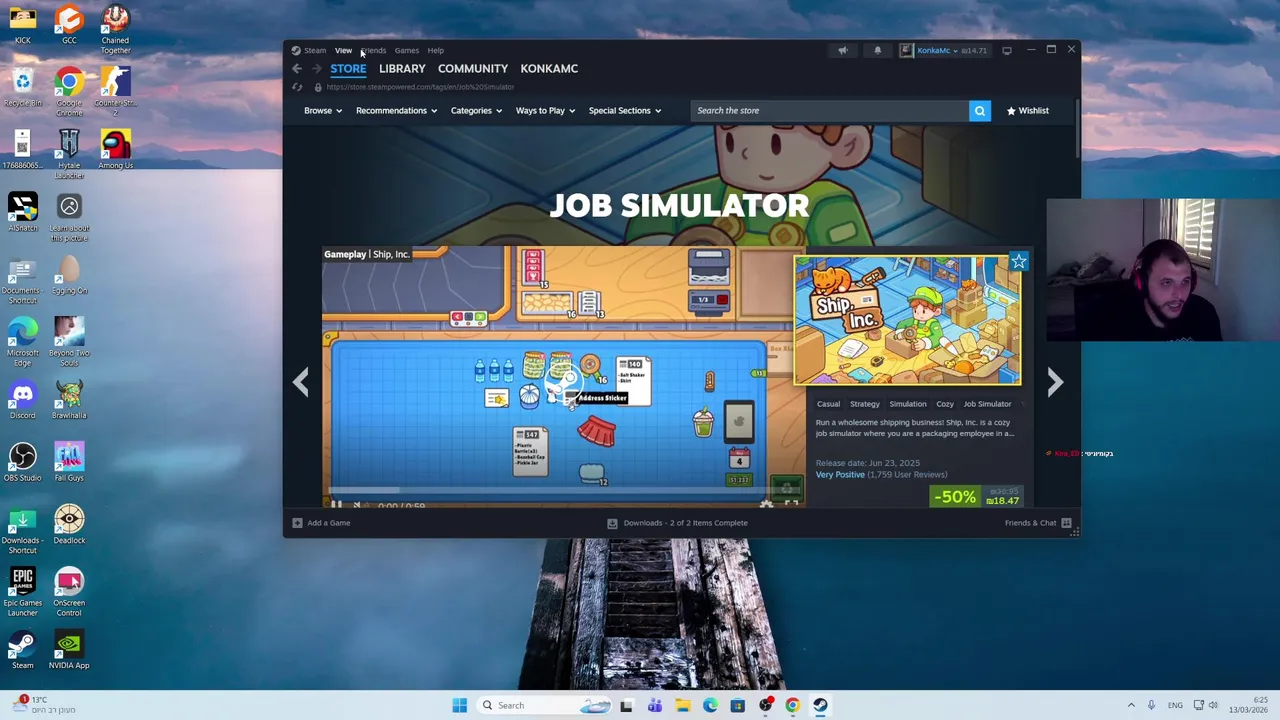
Task: Open the Steam menu
Action: (x=315, y=50)
